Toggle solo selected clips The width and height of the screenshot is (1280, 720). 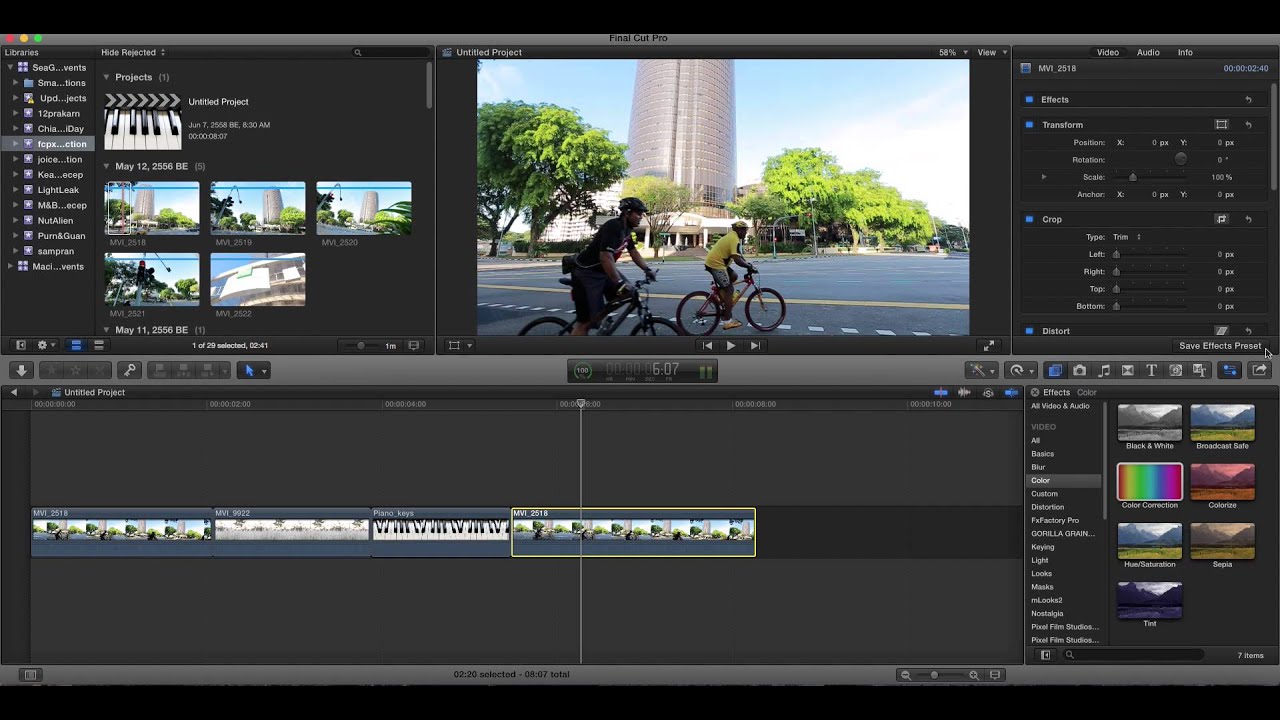[988, 392]
